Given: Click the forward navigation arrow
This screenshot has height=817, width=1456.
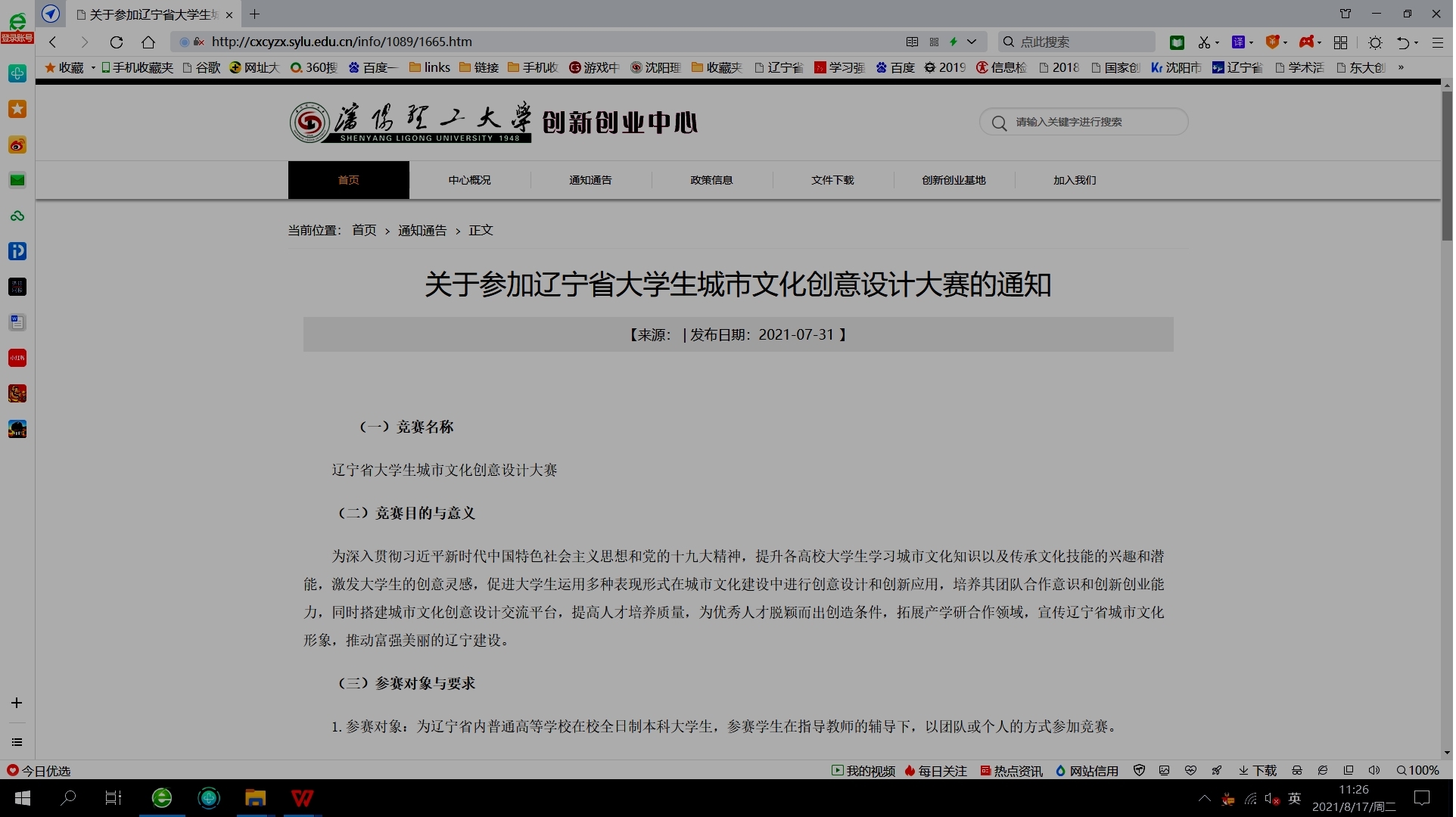Looking at the screenshot, I should point(85,42).
